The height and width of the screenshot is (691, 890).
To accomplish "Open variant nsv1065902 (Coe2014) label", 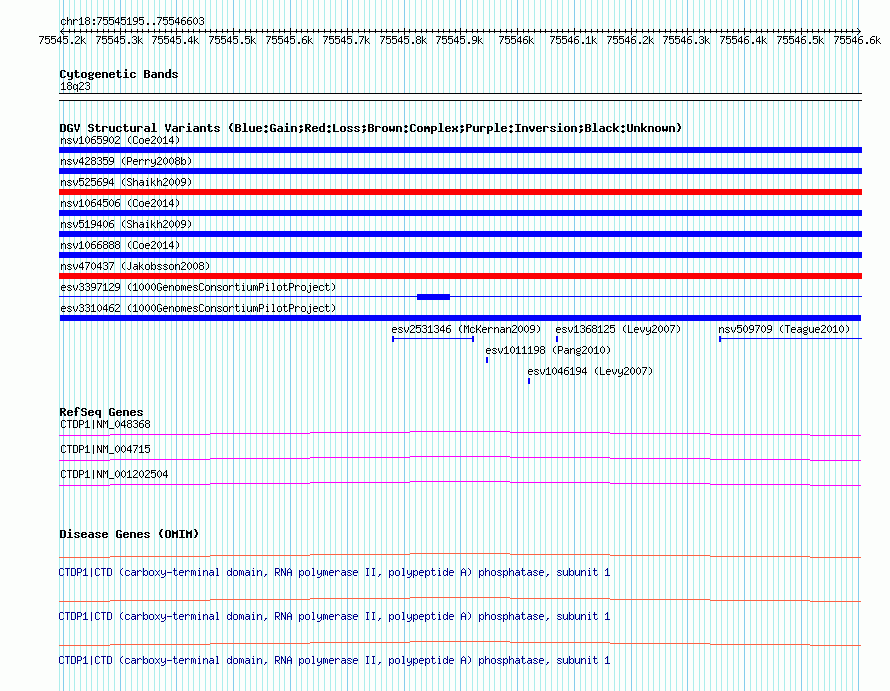I will click(120, 140).
